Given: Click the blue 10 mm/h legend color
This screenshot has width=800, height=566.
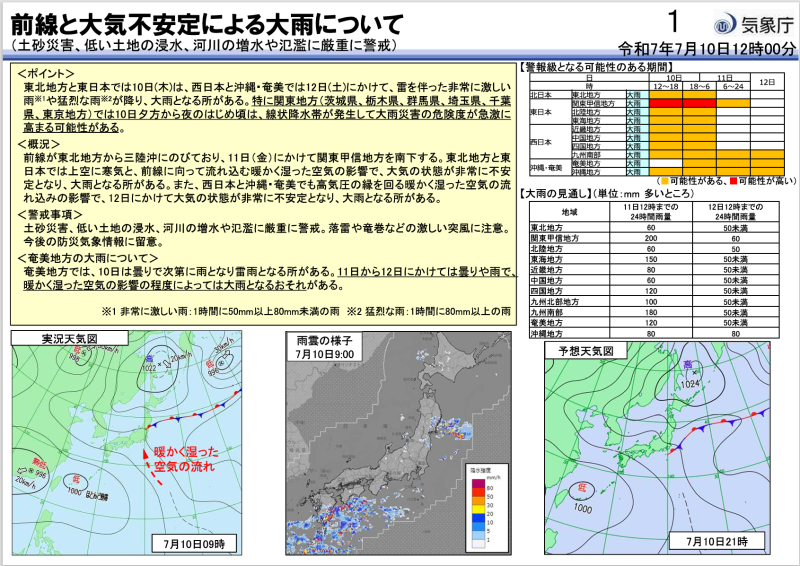Looking at the screenshot, I should (x=478, y=518).
